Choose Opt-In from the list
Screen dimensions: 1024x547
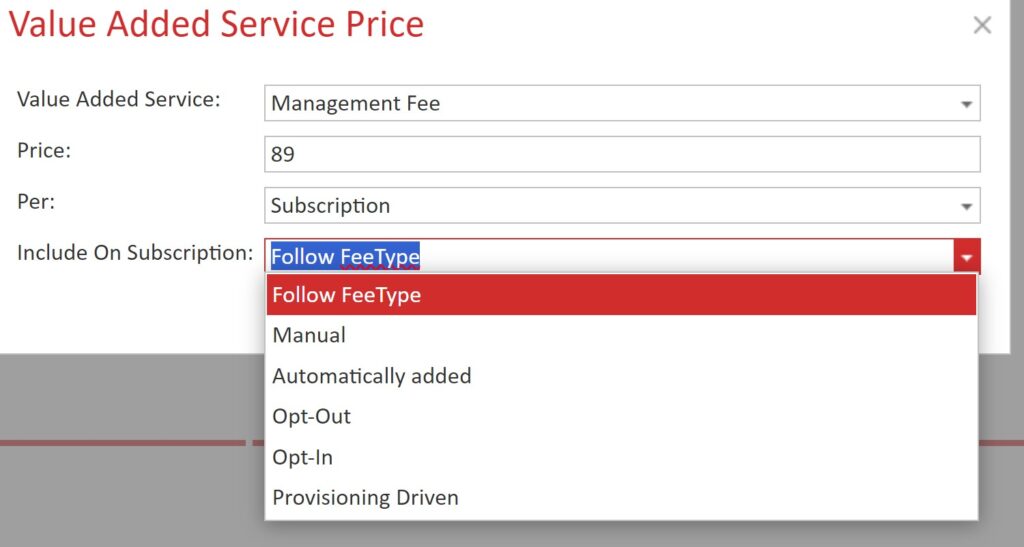coord(303,458)
